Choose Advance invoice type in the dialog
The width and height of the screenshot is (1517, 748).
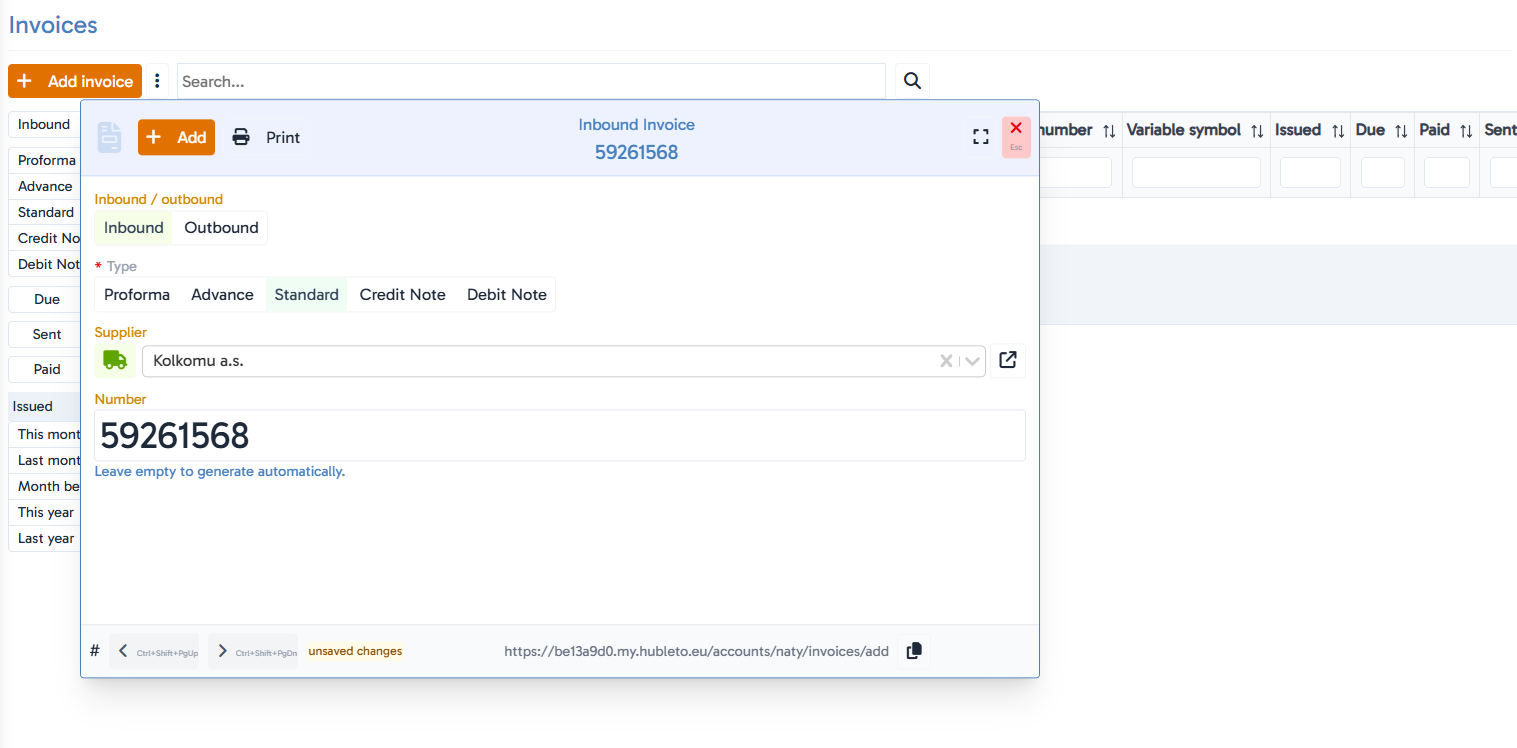(222, 295)
